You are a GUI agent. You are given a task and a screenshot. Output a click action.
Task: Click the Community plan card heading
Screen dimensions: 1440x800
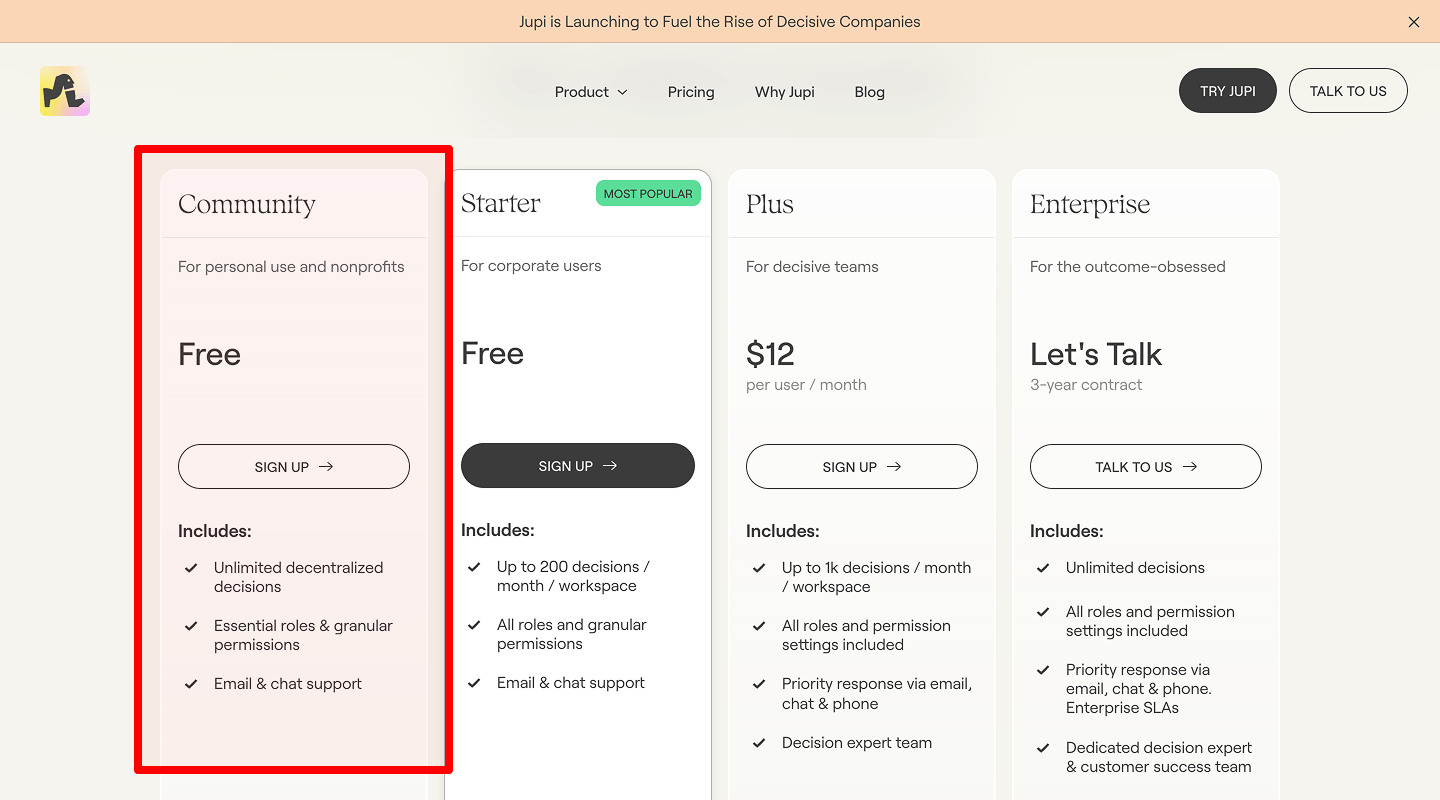tap(246, 204)
